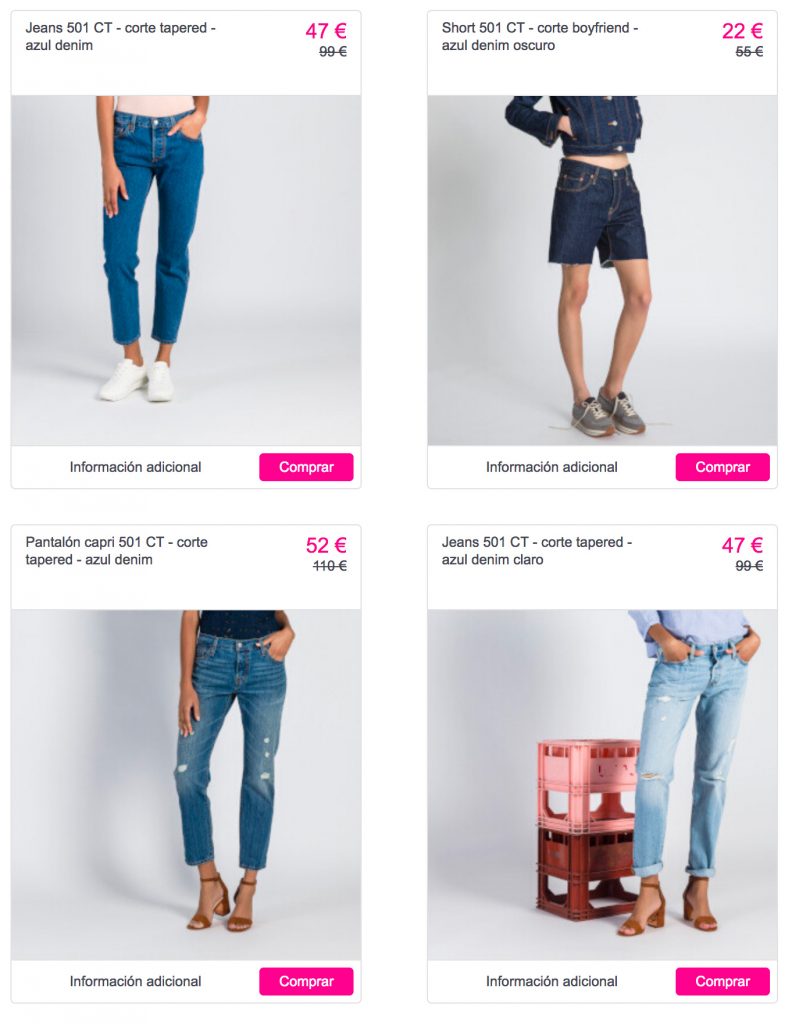The image size is (792, 1024).
Task: Click the crossed-out 110 € original price
Action: click(x=330, y=566)
